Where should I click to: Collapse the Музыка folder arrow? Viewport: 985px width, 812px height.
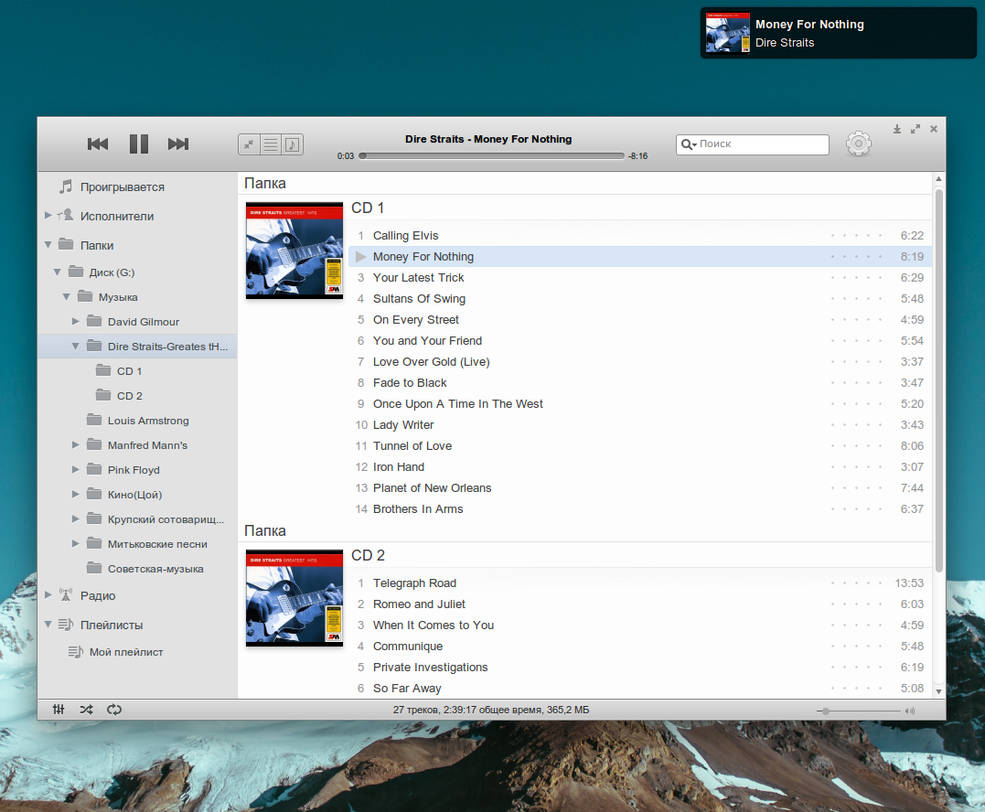click(x=67, y=296)
